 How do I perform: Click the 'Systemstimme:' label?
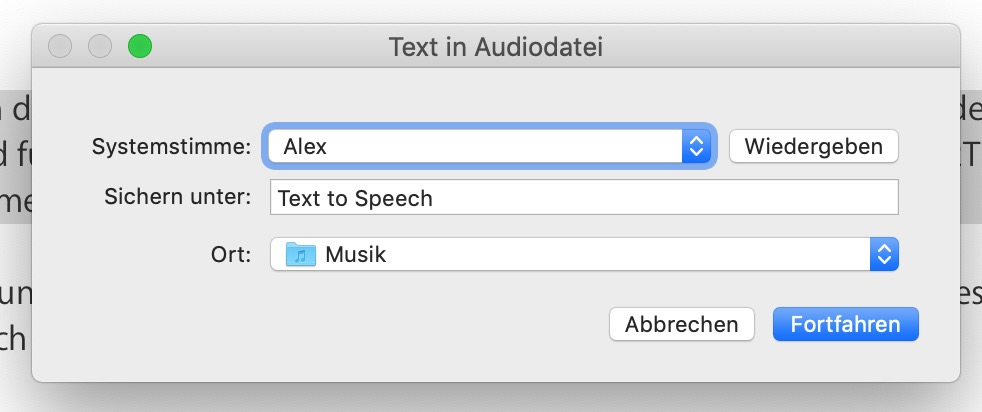(172, 147)
